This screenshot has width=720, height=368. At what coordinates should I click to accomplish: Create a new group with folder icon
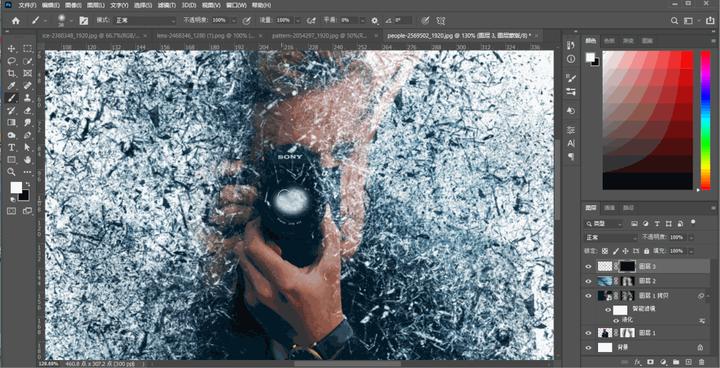[676, 362]
